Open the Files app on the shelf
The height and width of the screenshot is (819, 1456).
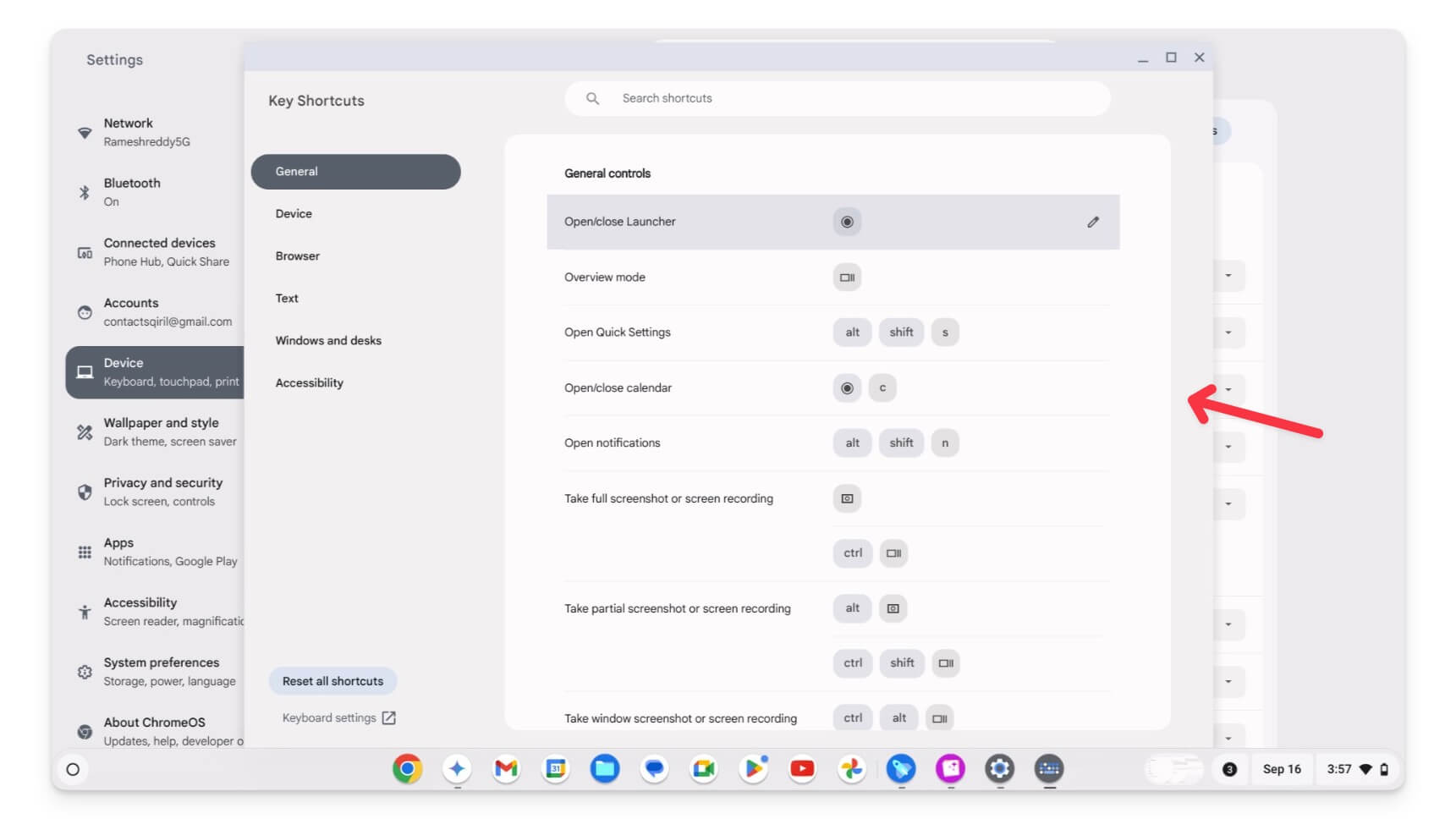(604, 768)
